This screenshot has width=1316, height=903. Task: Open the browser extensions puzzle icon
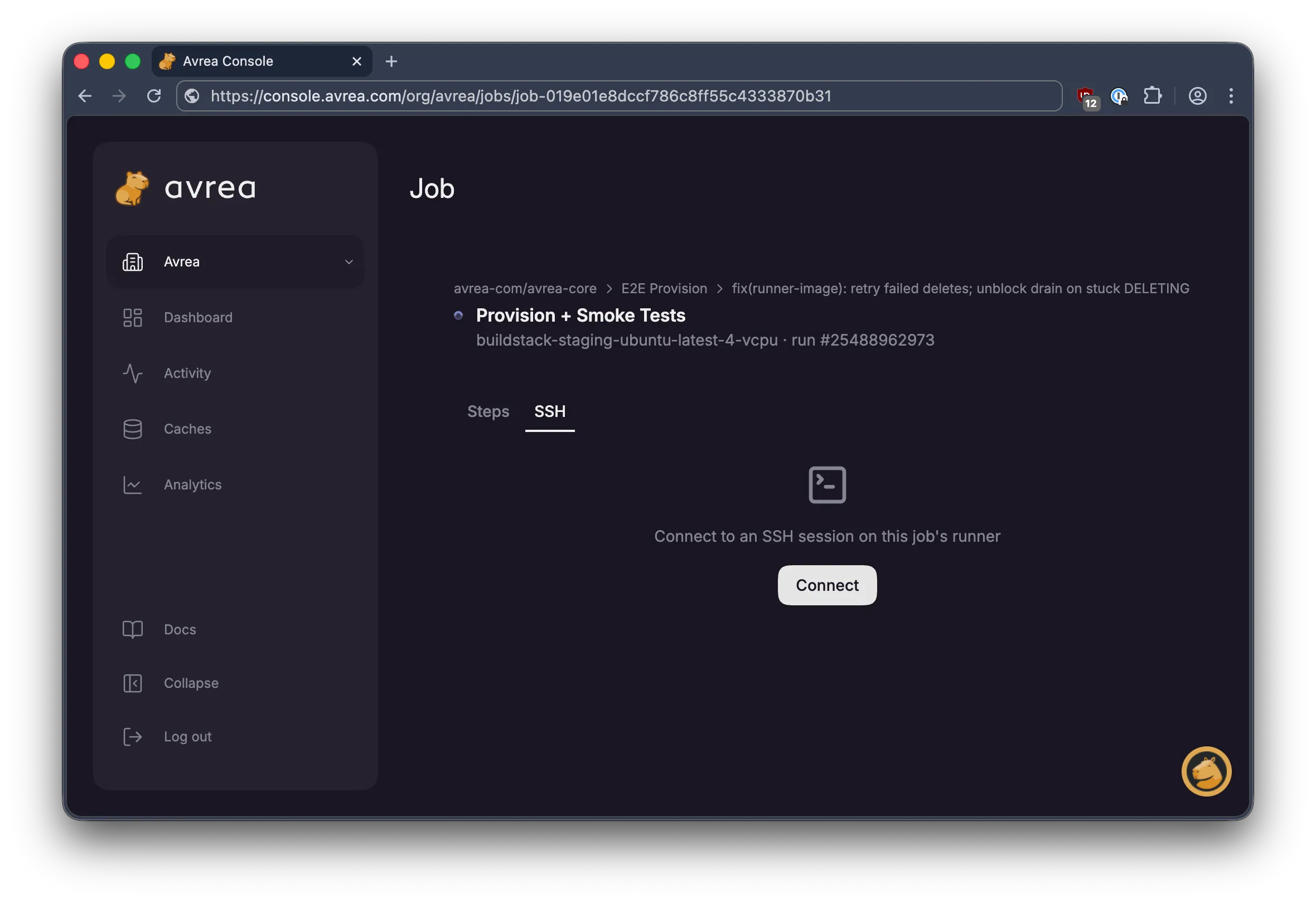(1153, 96)
